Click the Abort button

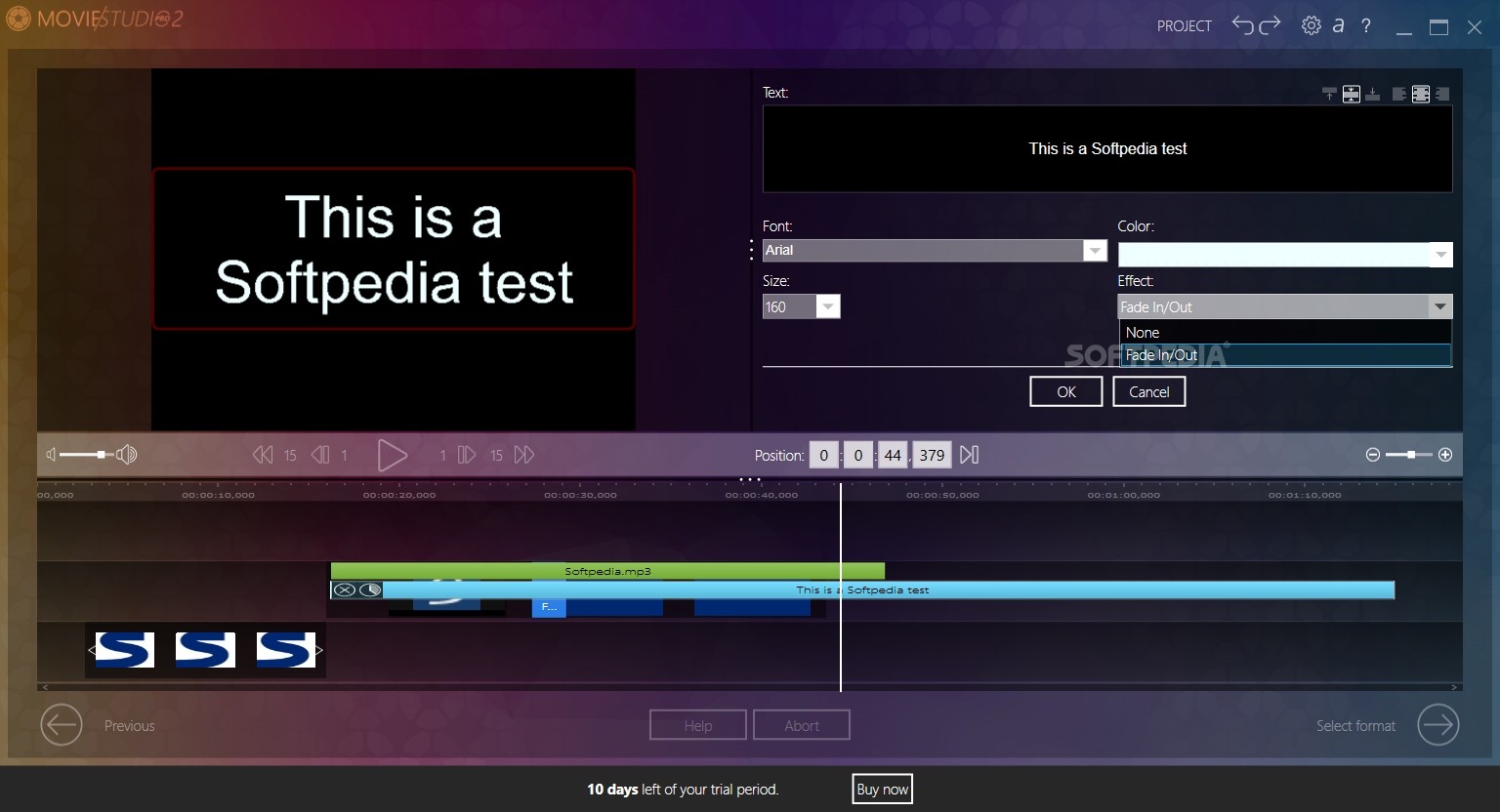pos(802,725)
